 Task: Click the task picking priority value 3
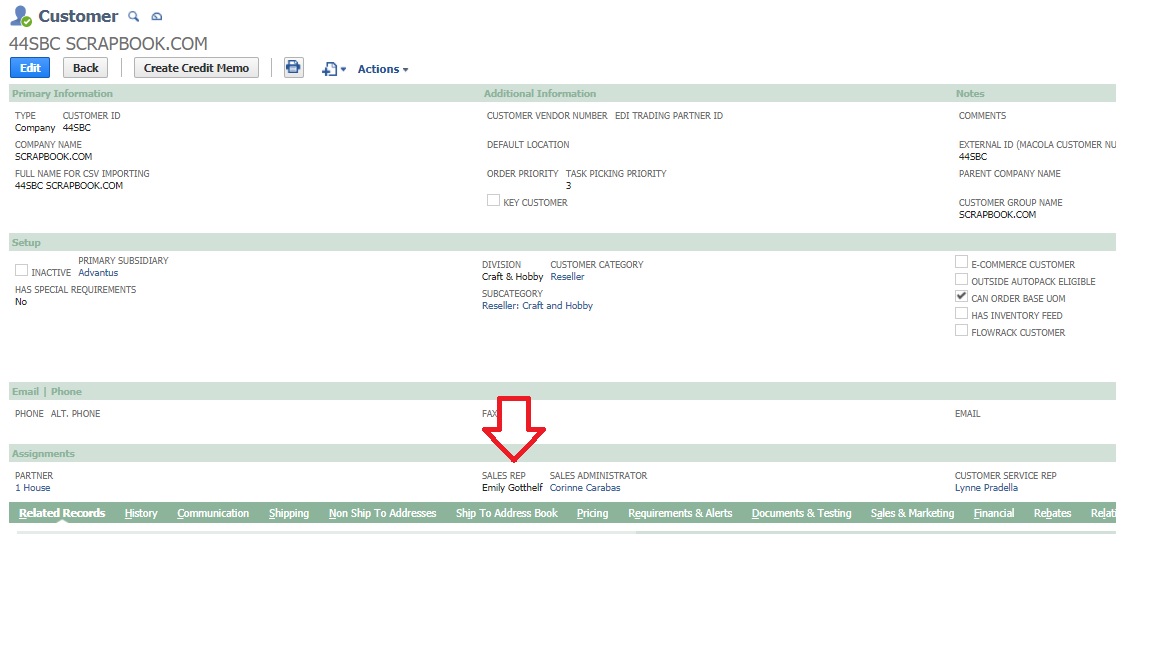pyautogui.click(x=568, y=186)
